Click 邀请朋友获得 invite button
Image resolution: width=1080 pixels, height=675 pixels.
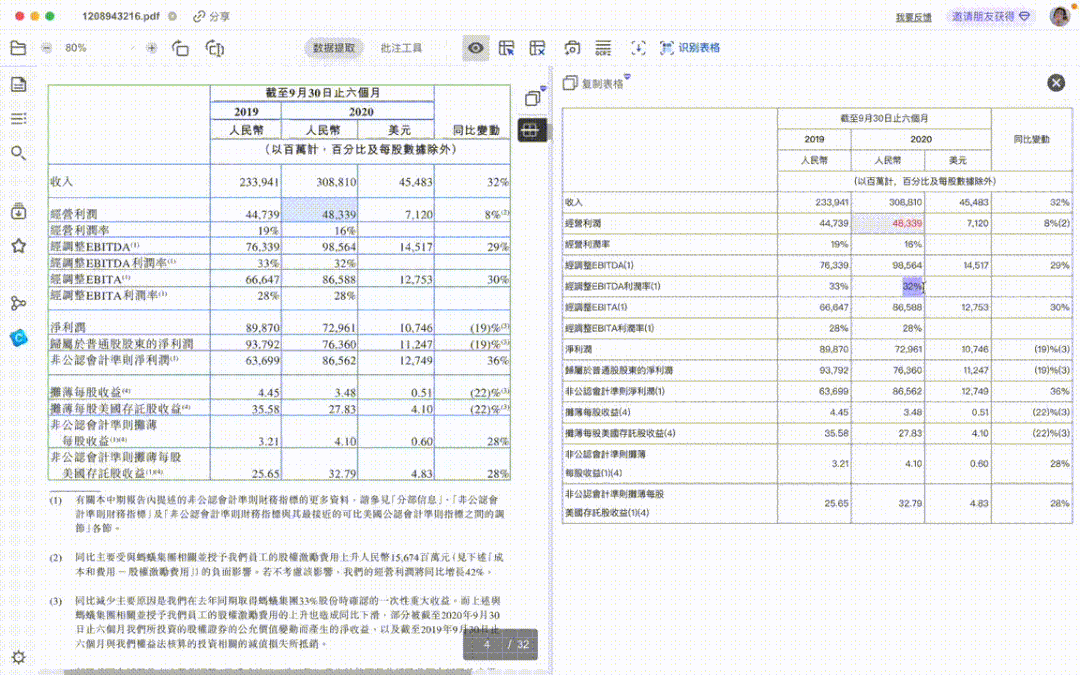tap(990, 16)
